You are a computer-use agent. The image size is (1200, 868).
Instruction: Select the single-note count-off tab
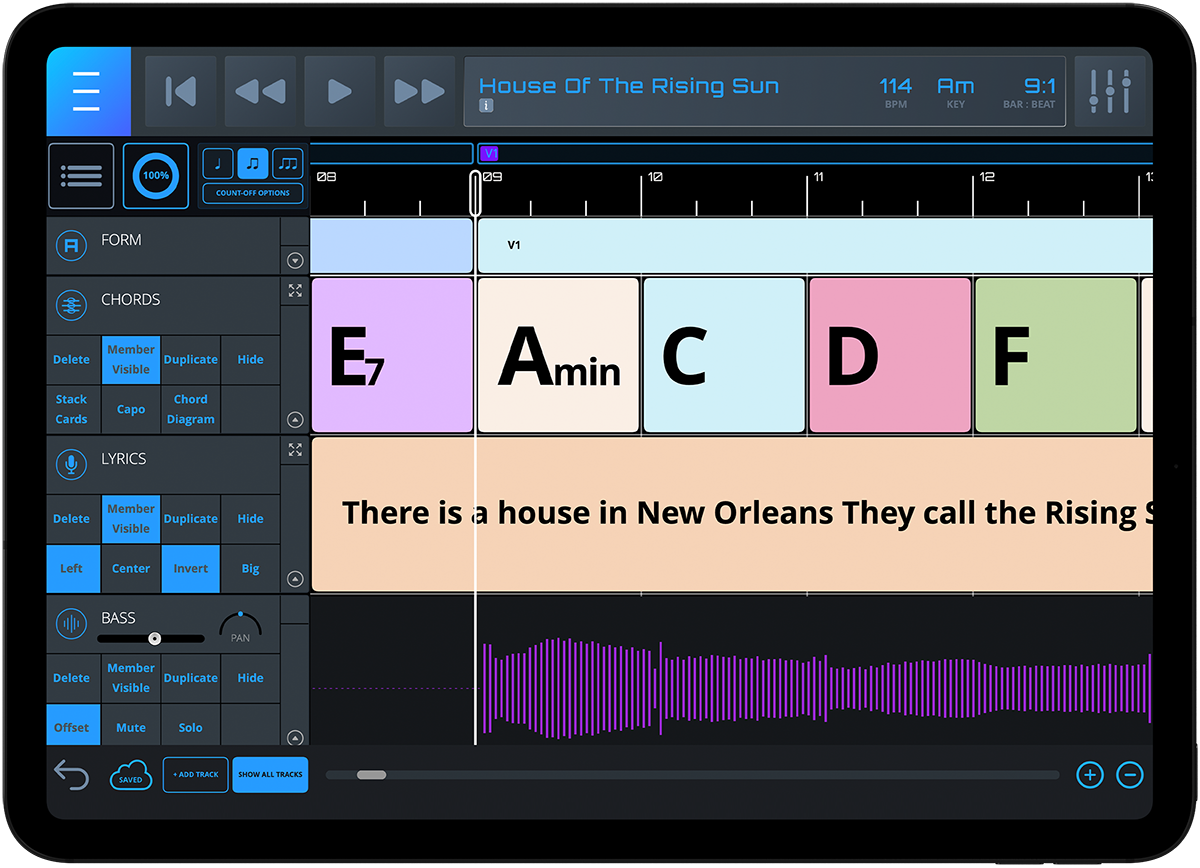point(217,164)
